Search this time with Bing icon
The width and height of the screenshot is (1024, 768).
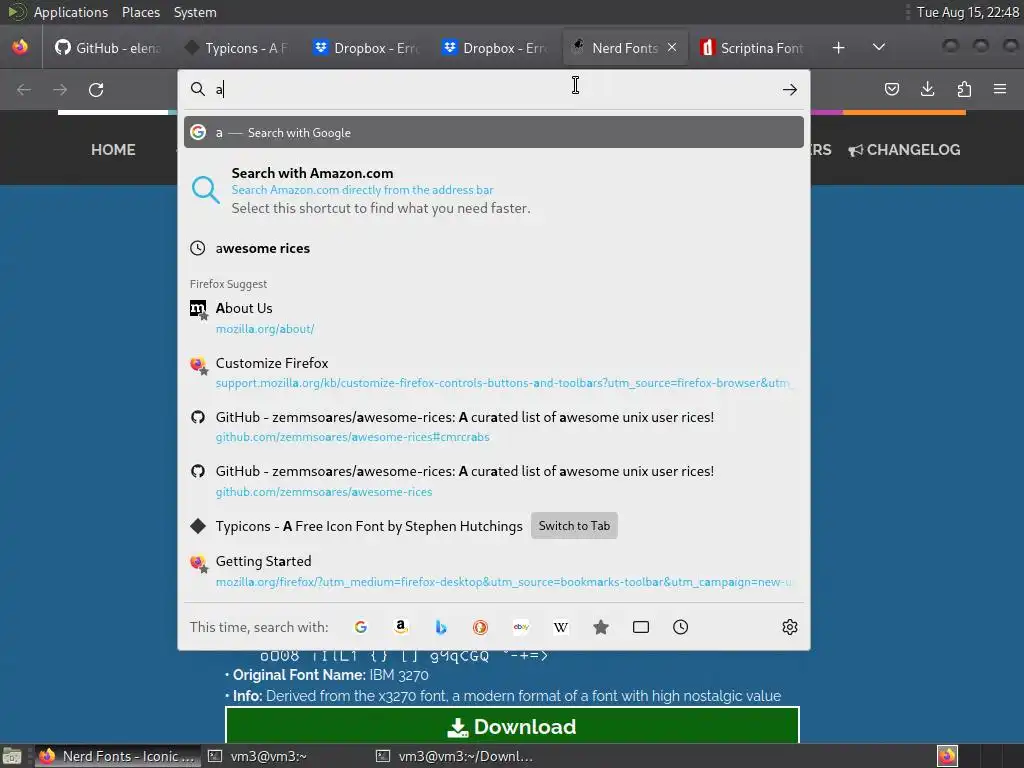click(441, 627)
